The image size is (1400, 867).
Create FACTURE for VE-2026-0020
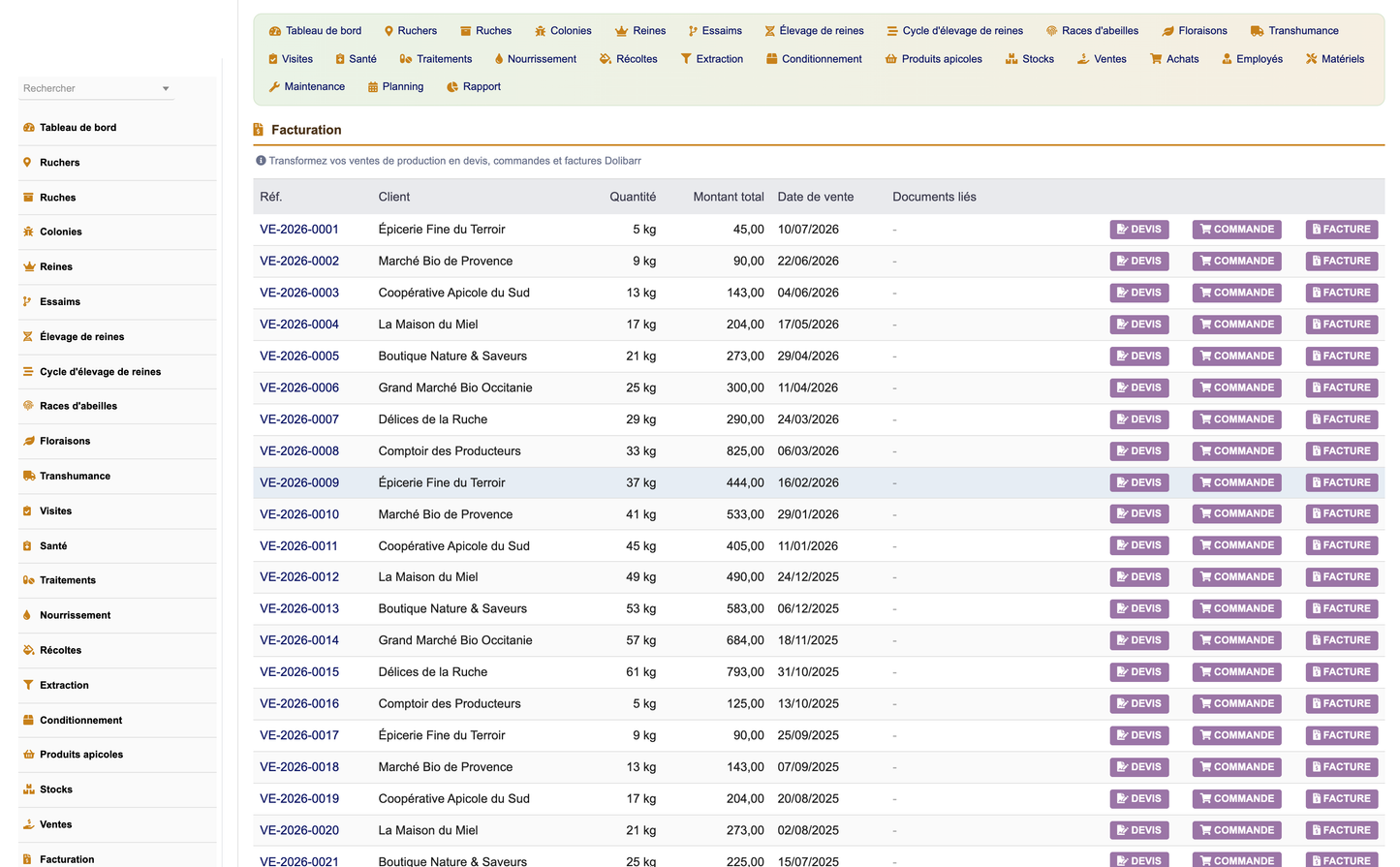[x=1341, y=830]
